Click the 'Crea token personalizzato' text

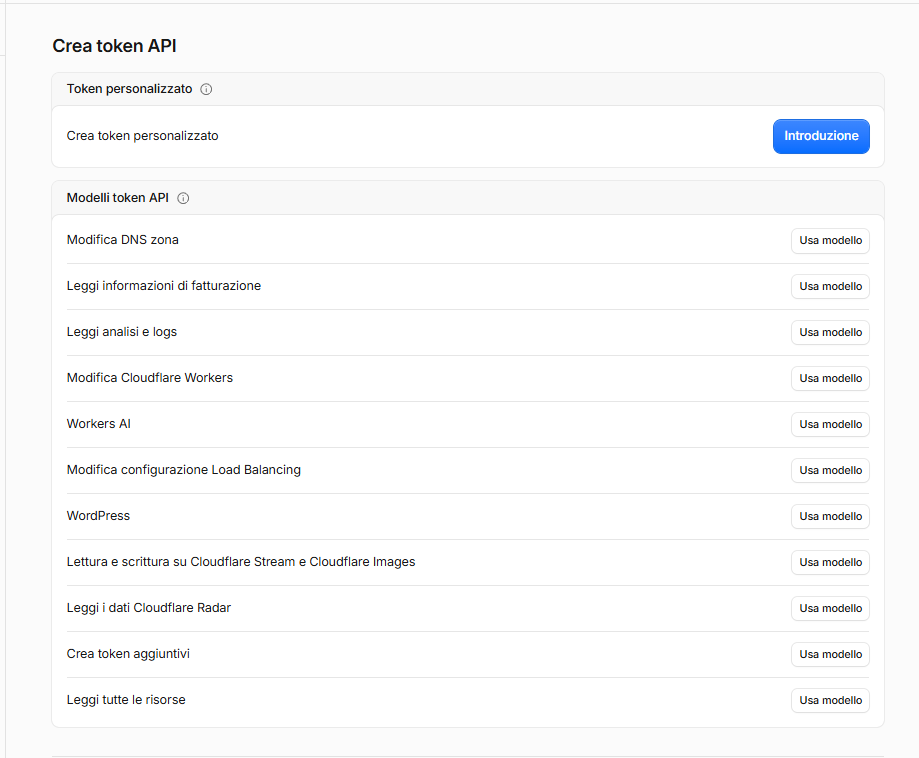(x=142, y=136)
